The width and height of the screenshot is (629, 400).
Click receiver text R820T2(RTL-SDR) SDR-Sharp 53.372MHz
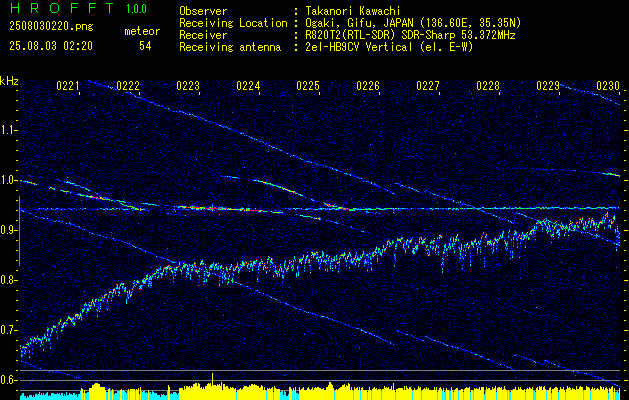[x=410, y=35]
